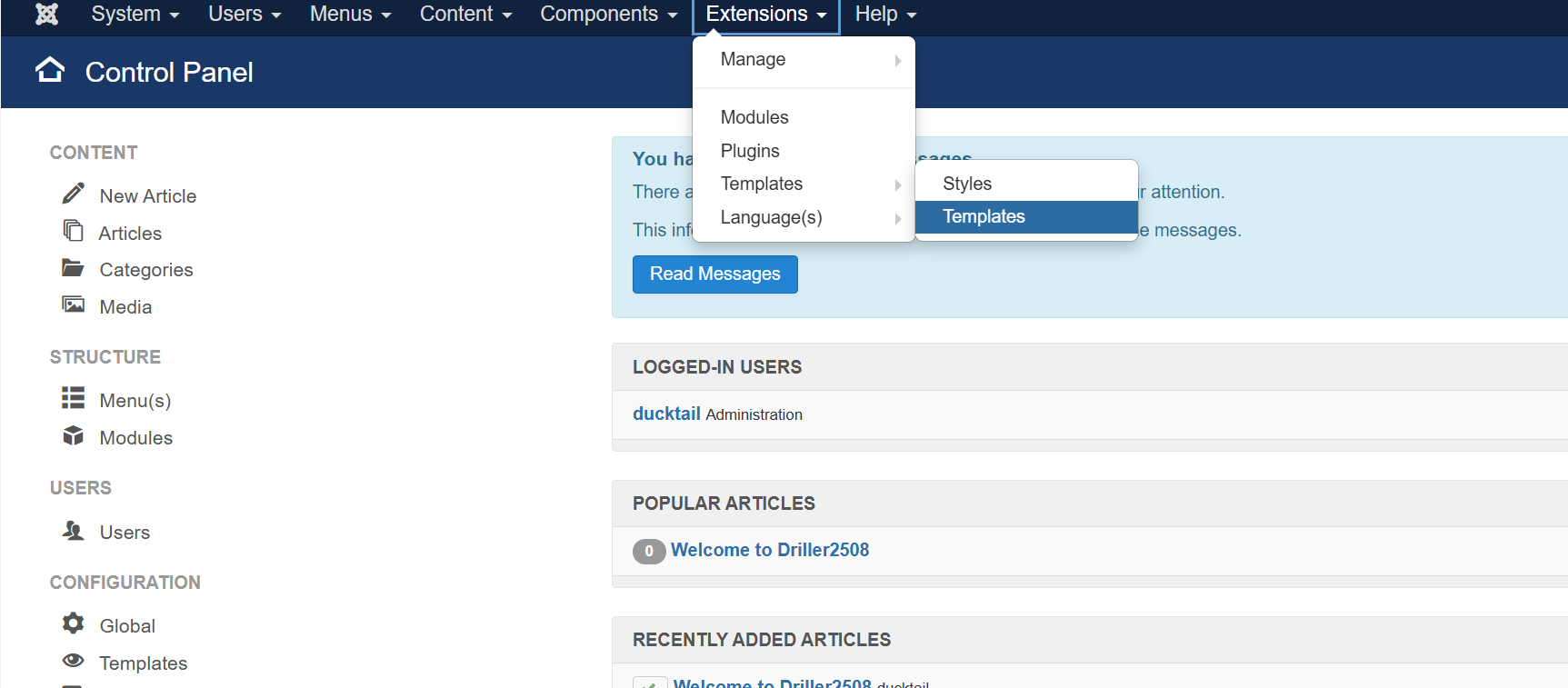Select Plugins in Extensions menu
This screenshot has height=688, width=1568.
(x=804, y=151)
